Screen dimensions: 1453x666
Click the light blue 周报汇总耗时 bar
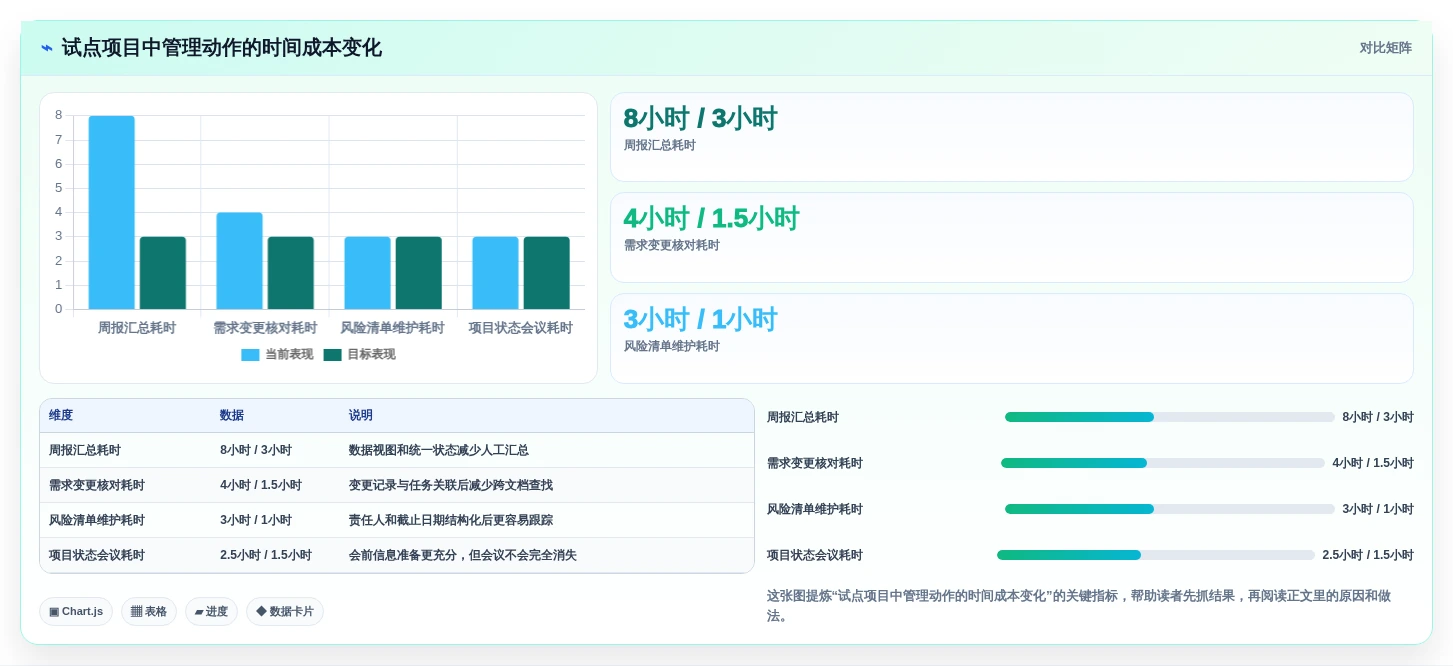111,212
